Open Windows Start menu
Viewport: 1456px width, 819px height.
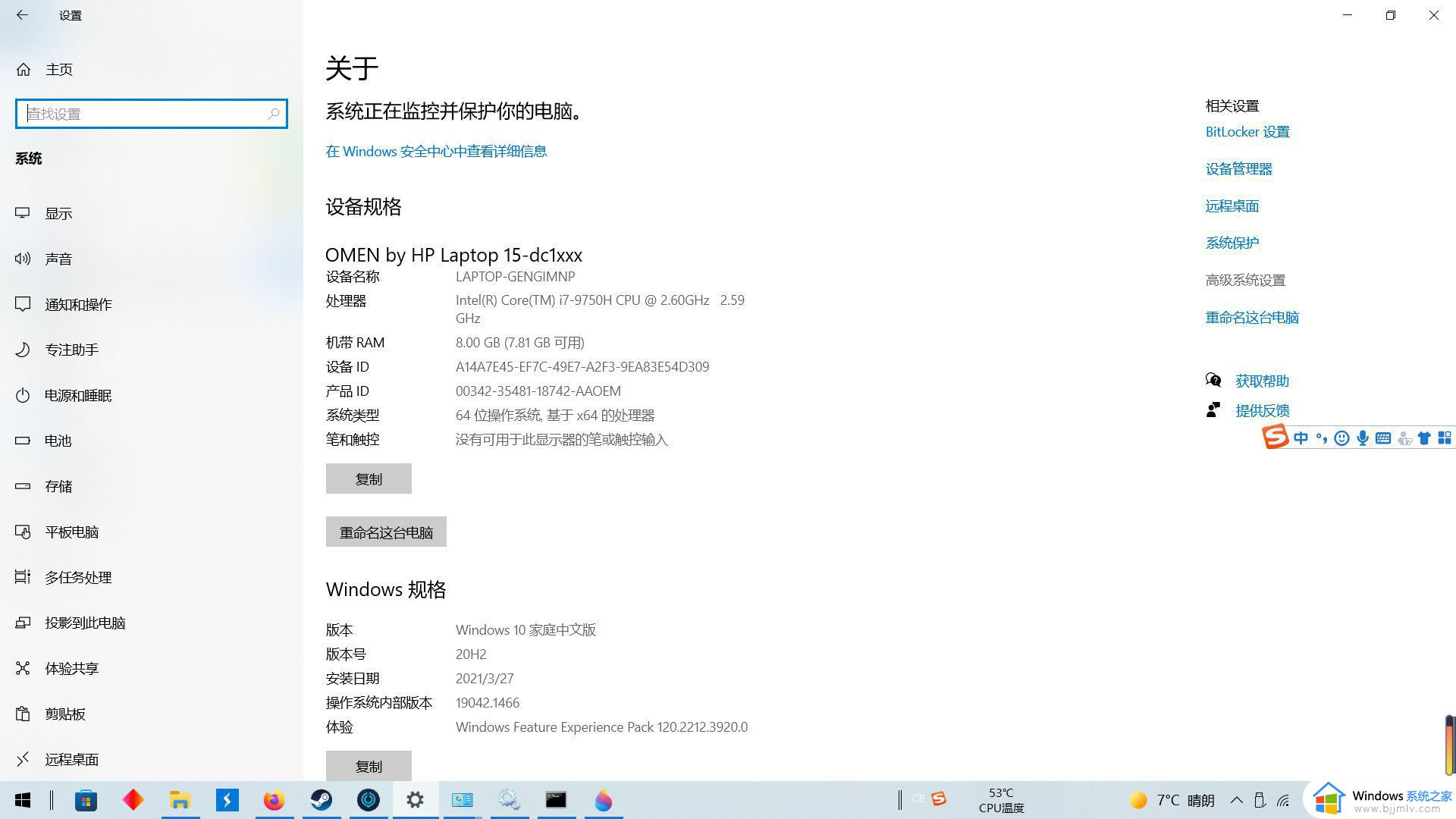pos(23,800)
